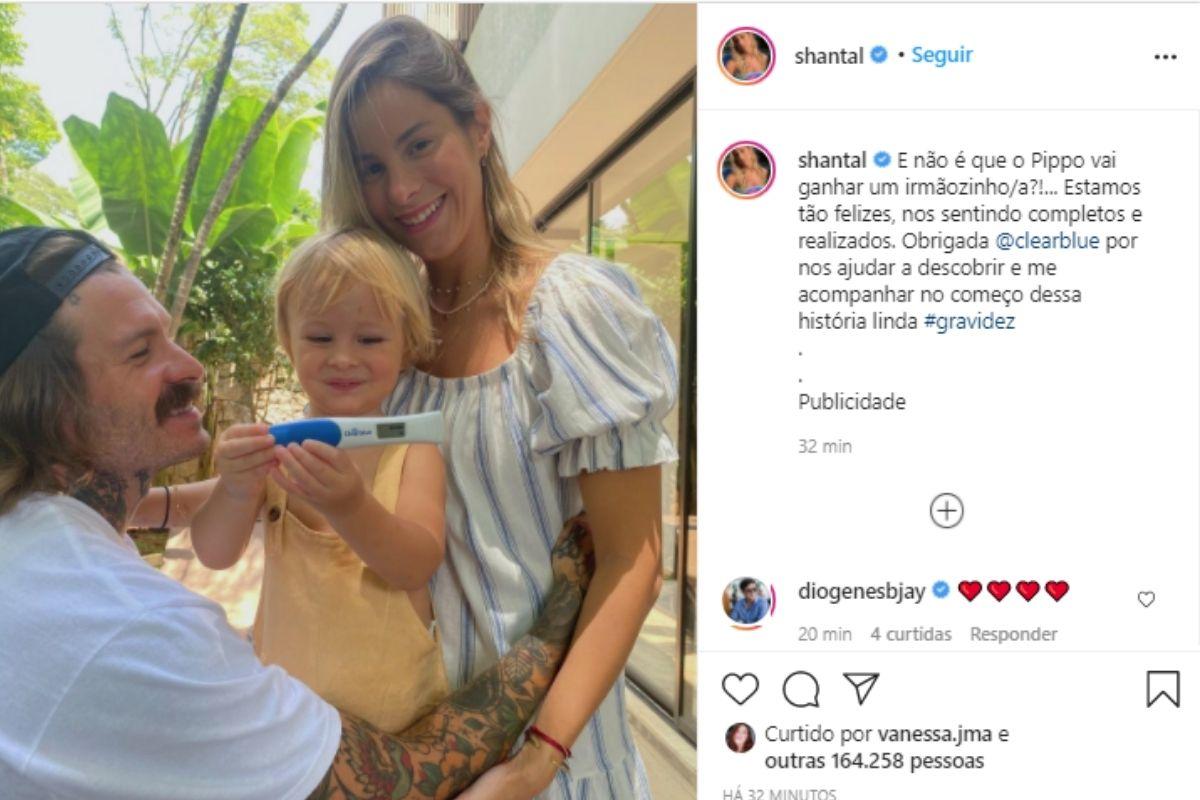Click diogenesbjay's comment avatar

pos(748,602)
